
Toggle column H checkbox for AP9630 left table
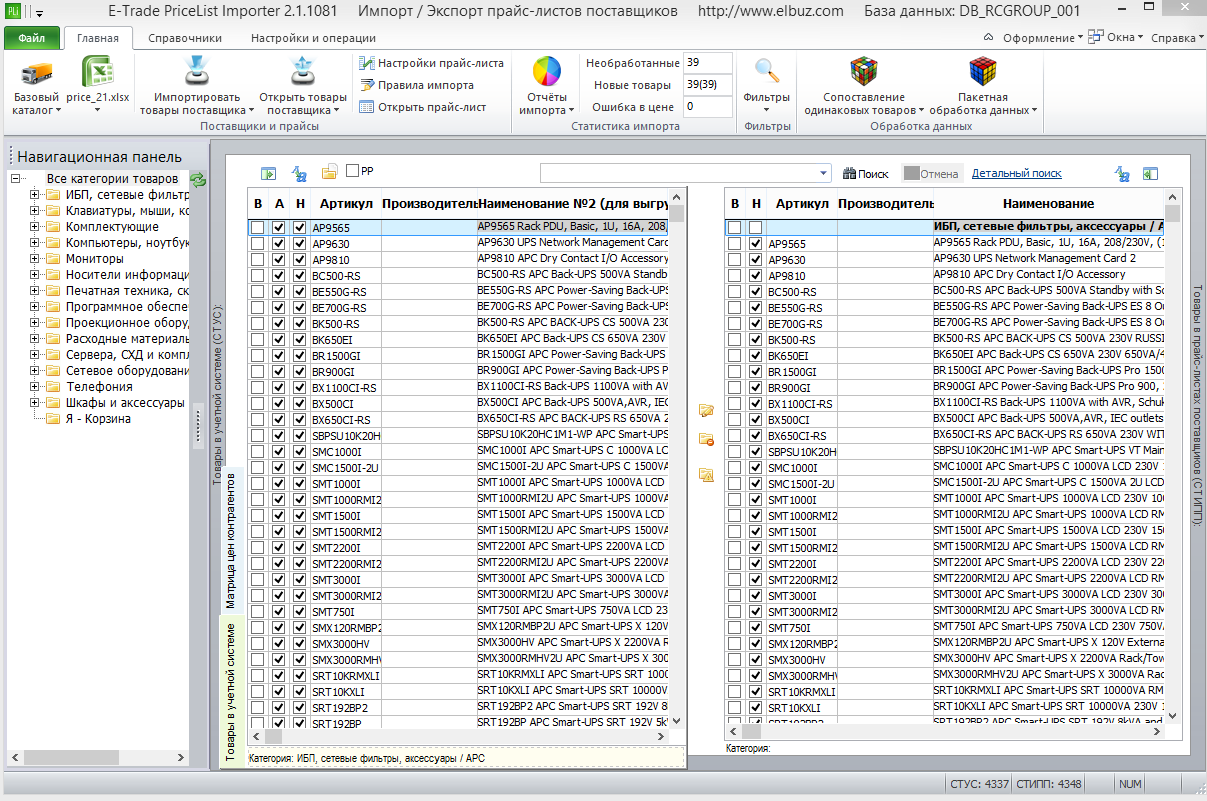[299, 244]
